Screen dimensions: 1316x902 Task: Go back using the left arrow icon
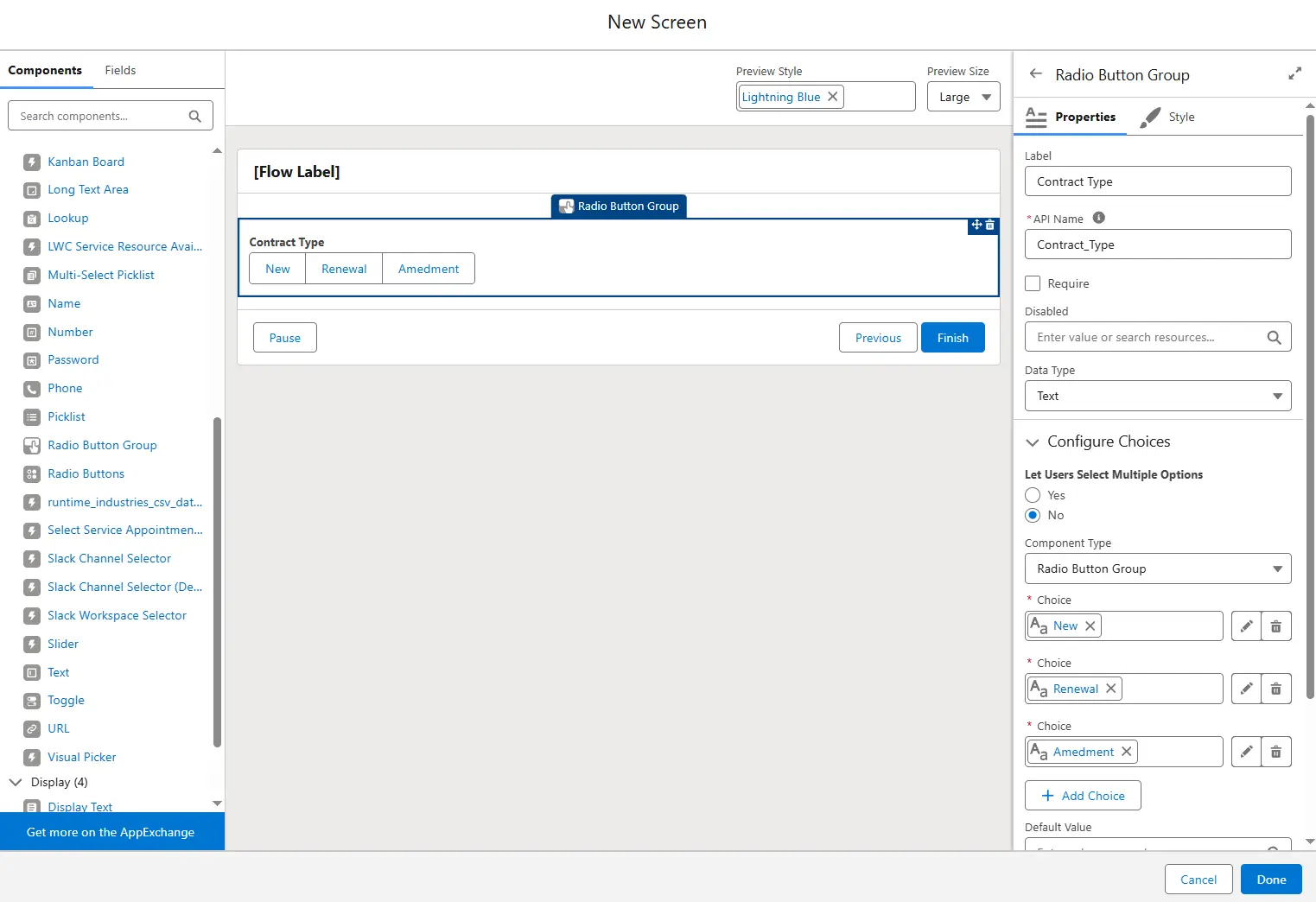(1036, 74)
